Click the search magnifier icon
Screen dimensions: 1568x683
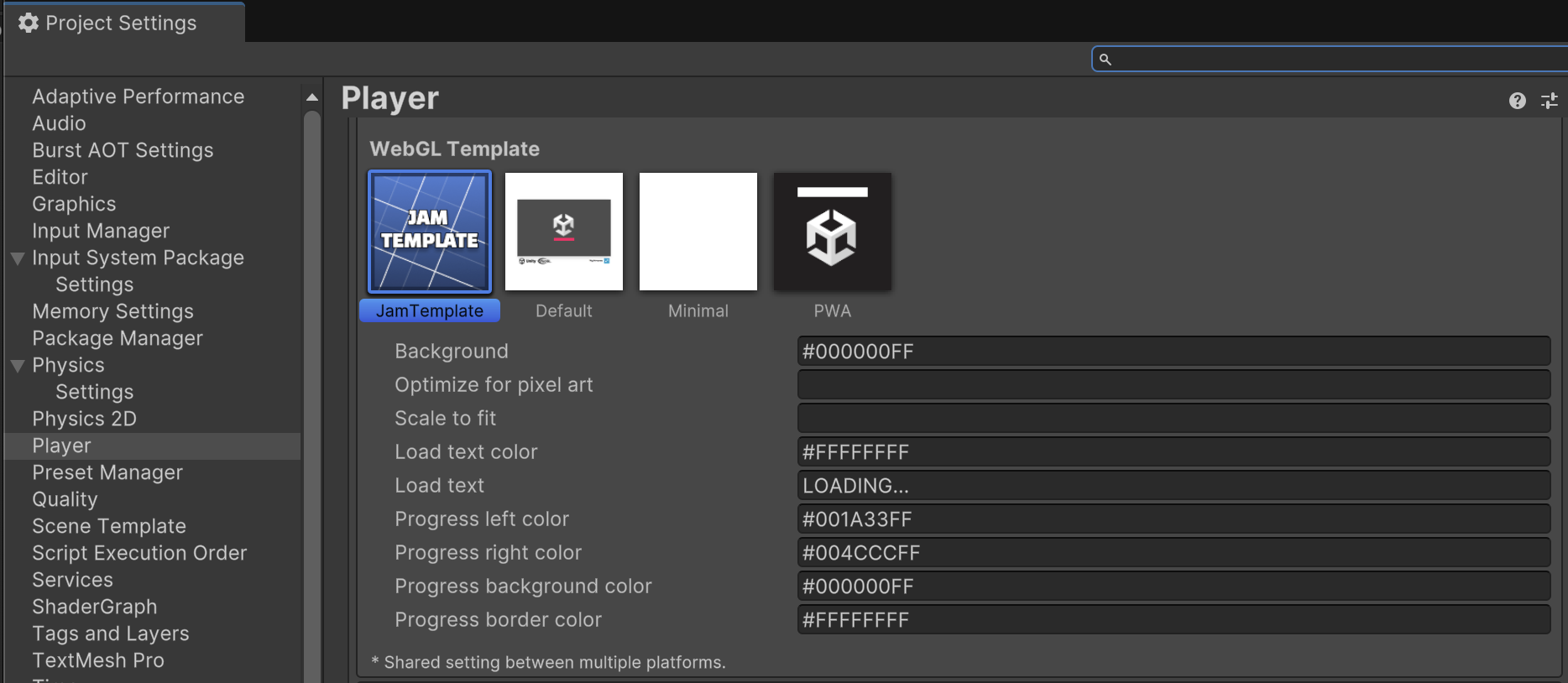[x=1105, y=60]
